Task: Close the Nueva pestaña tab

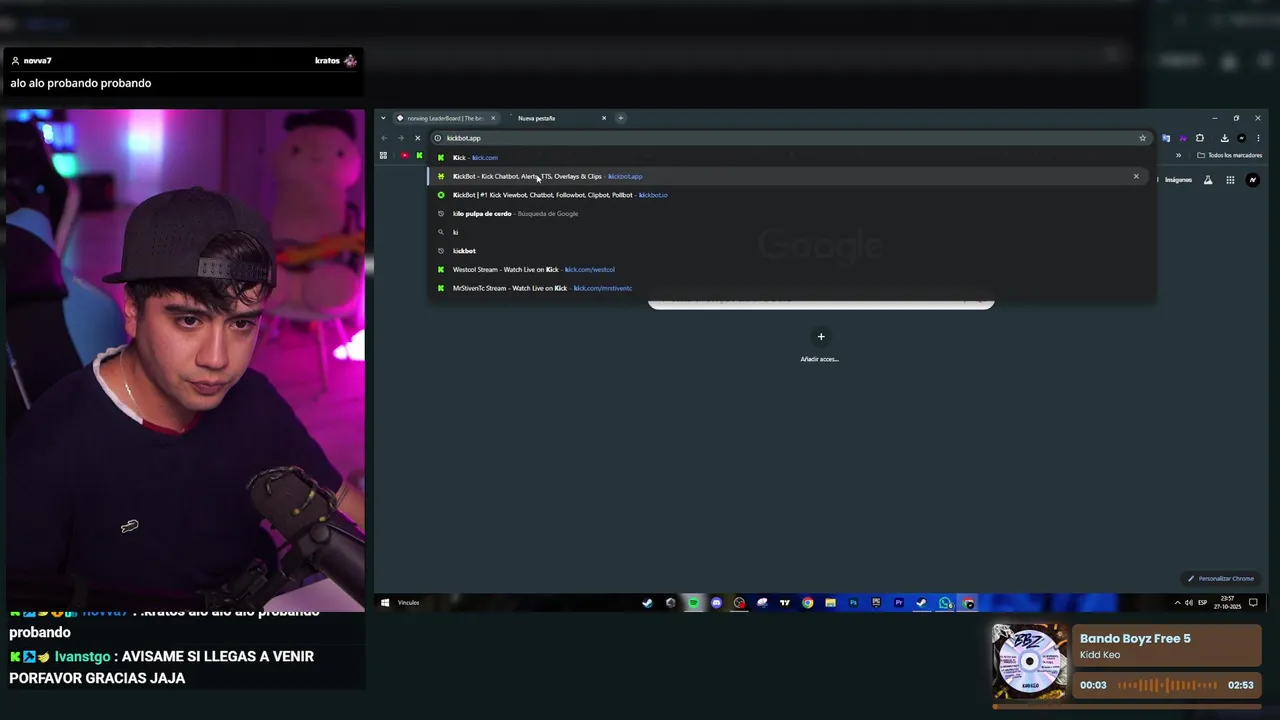Action: [x=604, y=118]
